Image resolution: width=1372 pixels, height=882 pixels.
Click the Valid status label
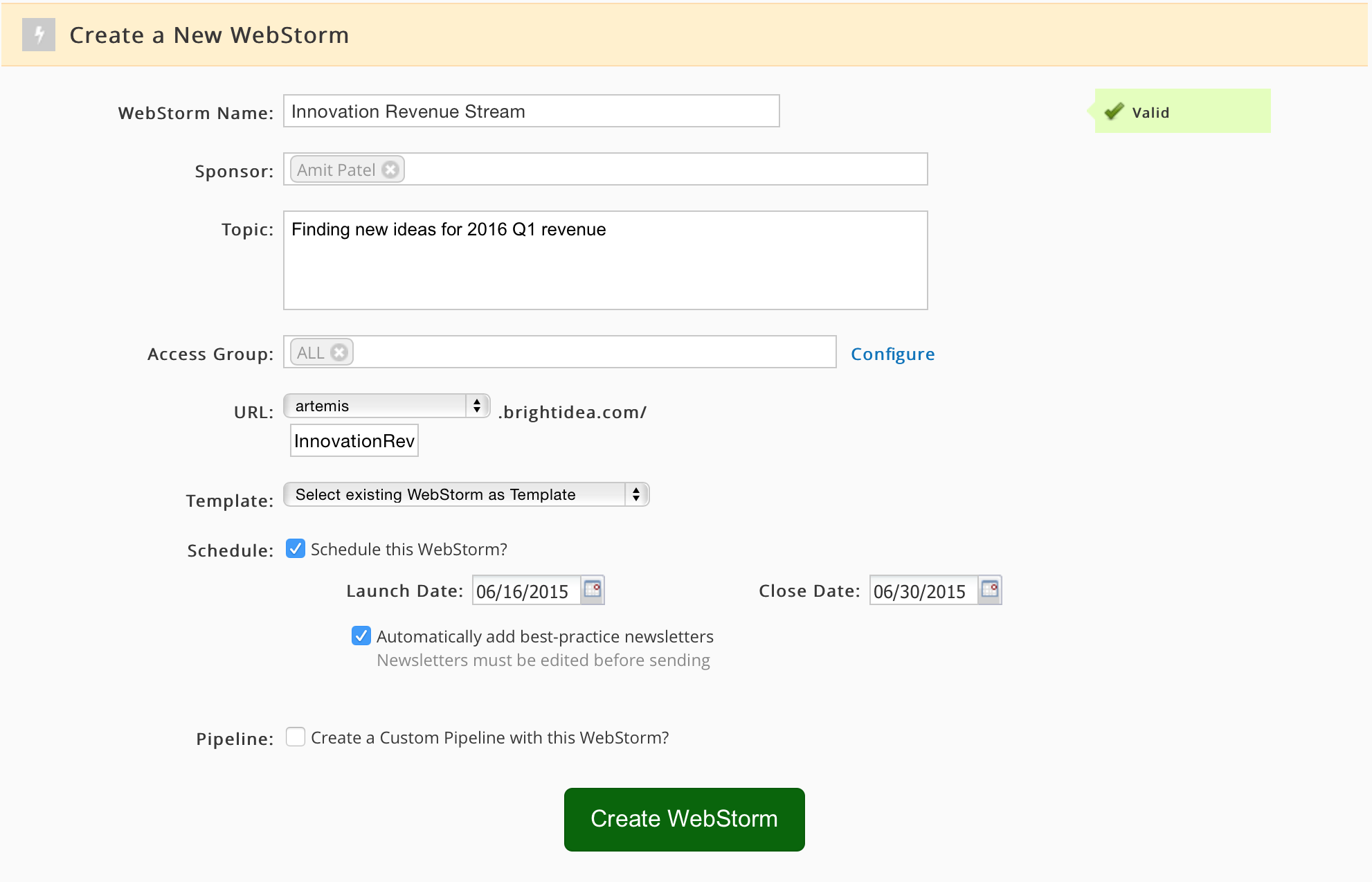point(1150,112)
